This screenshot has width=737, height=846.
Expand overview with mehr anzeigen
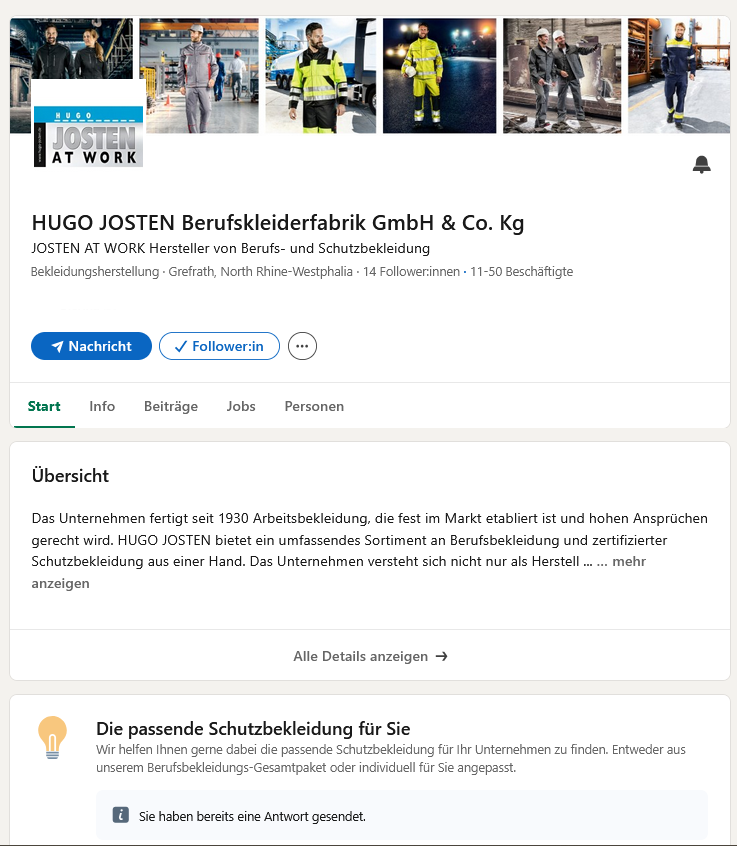tap(629, 562)
